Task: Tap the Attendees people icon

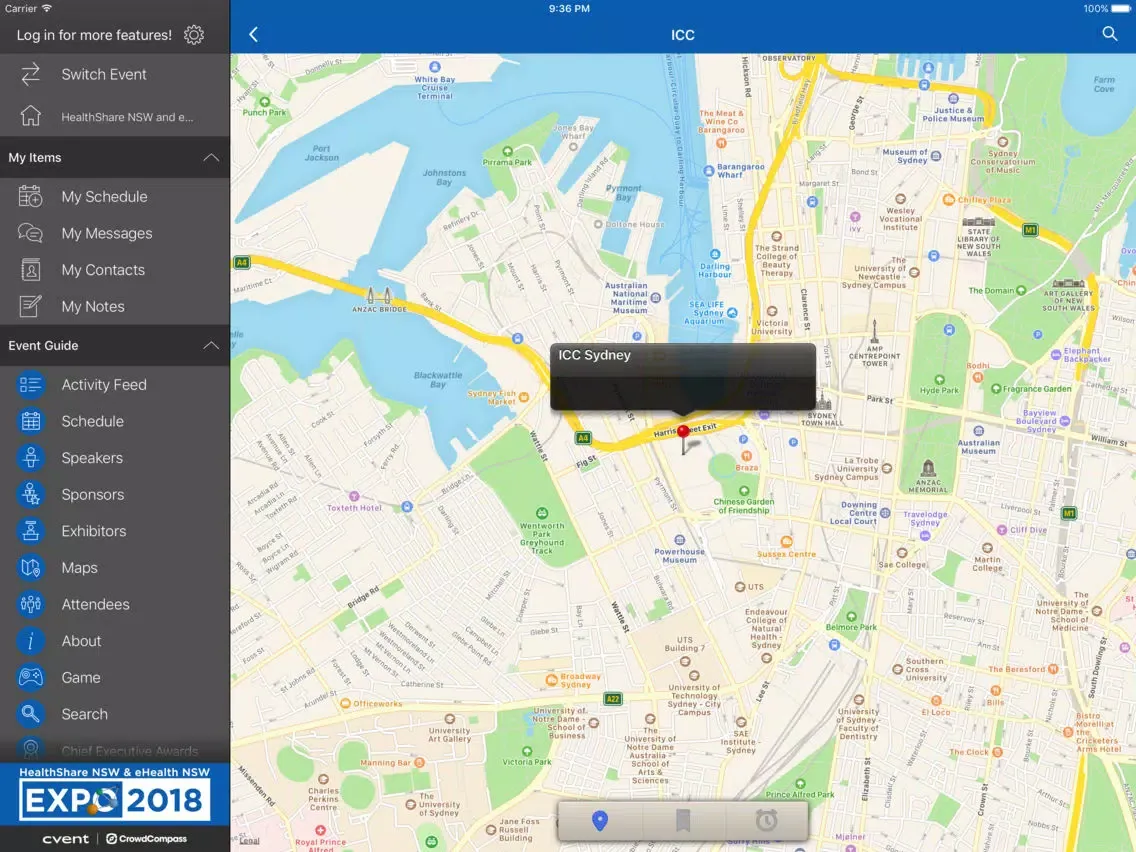Action: click(x=30, y=604)
